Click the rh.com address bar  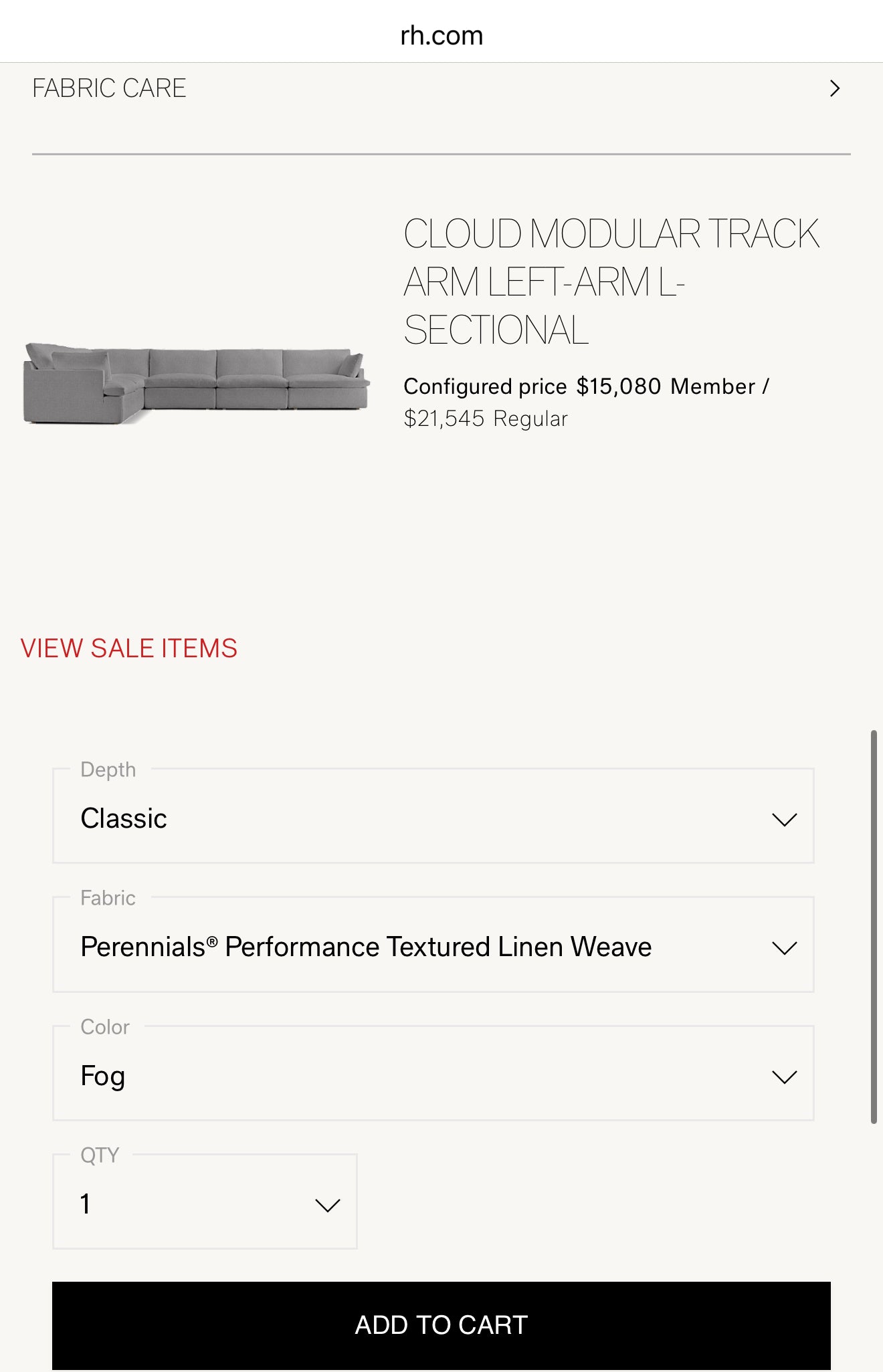pos(441,35)
